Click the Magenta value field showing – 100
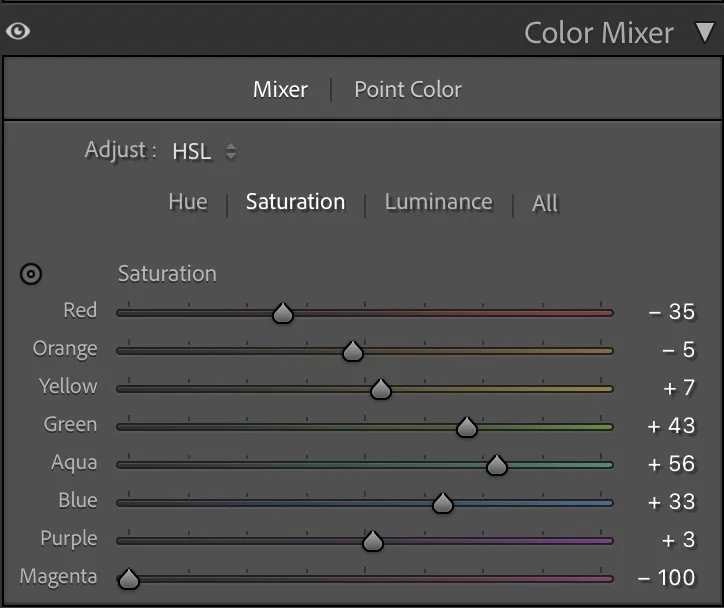This screenshot has height=608, width=724. [x=666, y=578]
